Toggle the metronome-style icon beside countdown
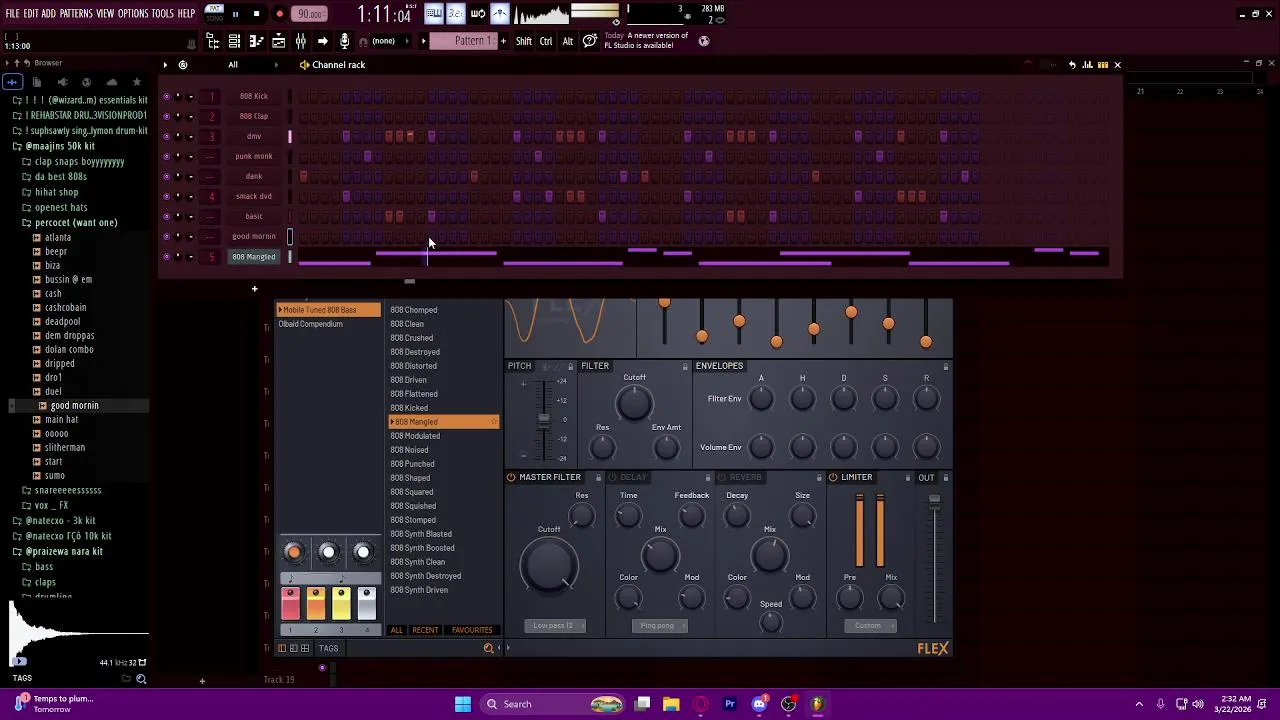The width and height of the screenshot is (1280, 720). pos(477,14)
